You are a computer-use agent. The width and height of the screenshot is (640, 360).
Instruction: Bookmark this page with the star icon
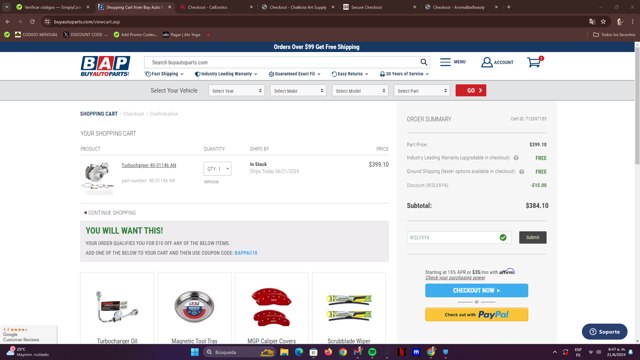point(603,22)
